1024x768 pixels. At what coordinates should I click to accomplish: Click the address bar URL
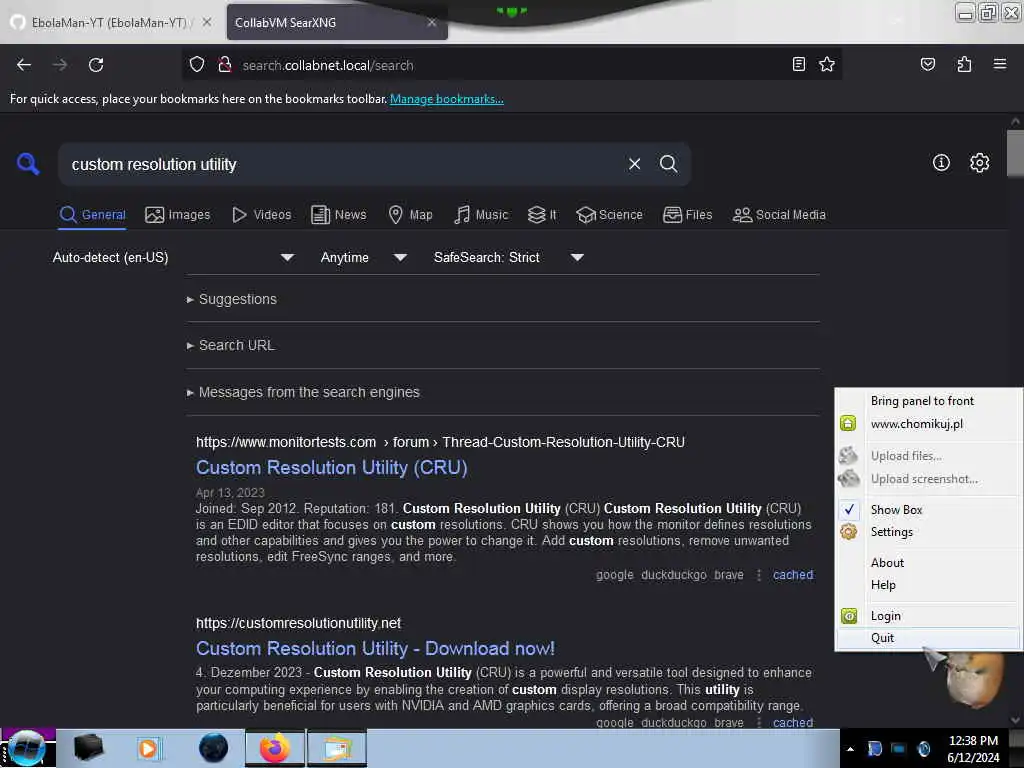328,65
